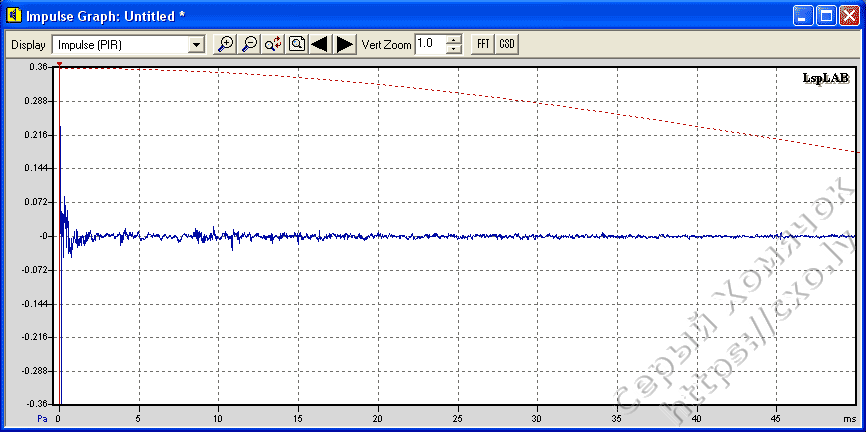Minimize the Impulse Graph window
The image size is (866, 432).
803,16
